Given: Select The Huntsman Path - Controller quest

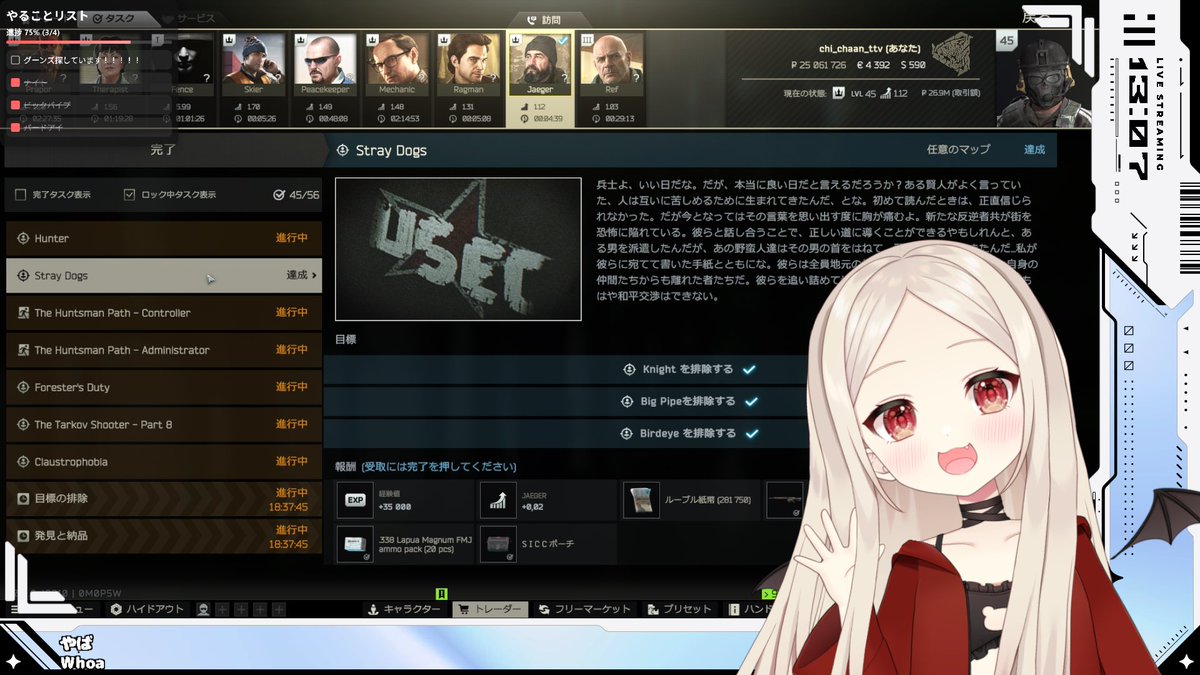Looking at the screenshot, I should tap(164, 313).
